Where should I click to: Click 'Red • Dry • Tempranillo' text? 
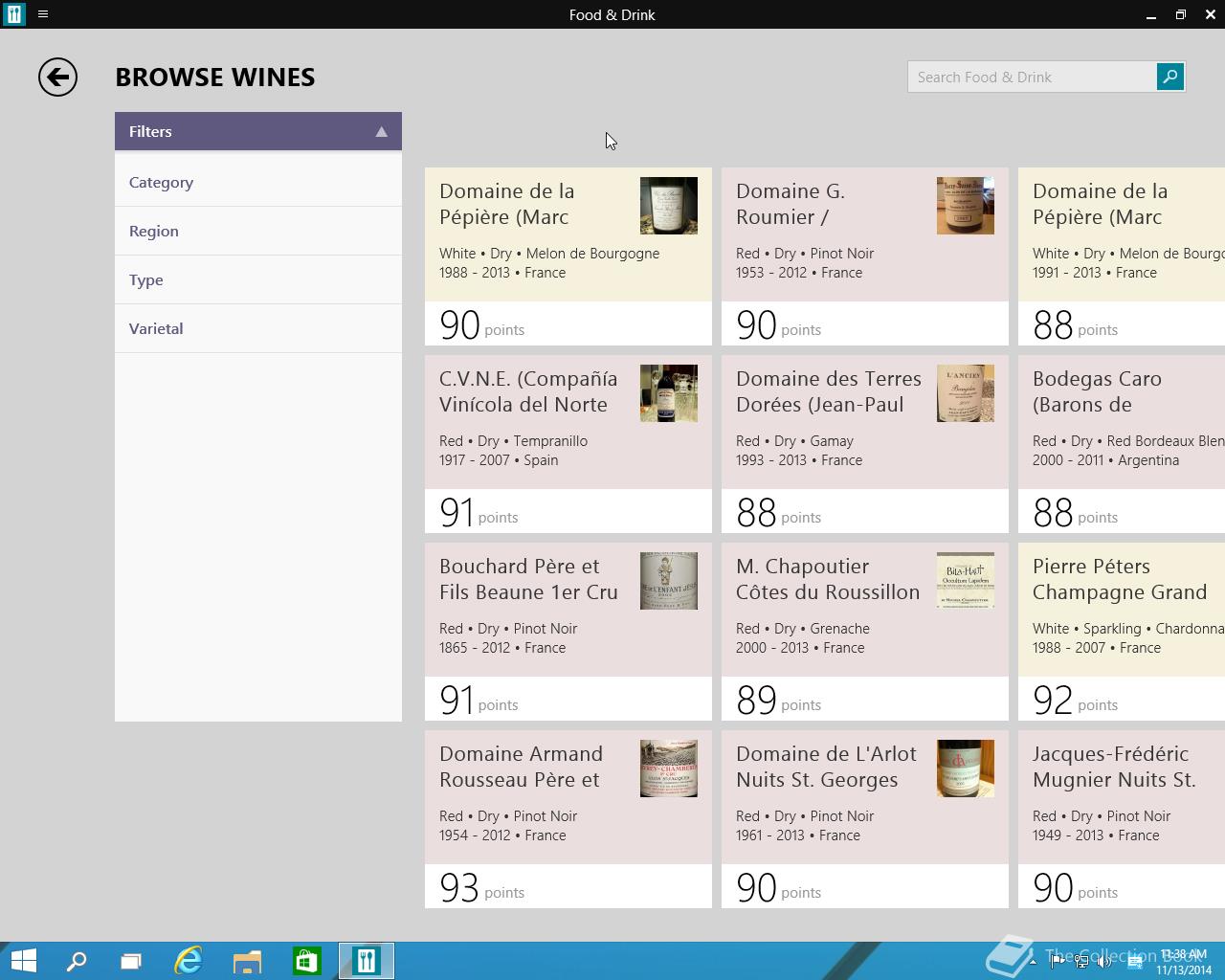coord(513,441)
